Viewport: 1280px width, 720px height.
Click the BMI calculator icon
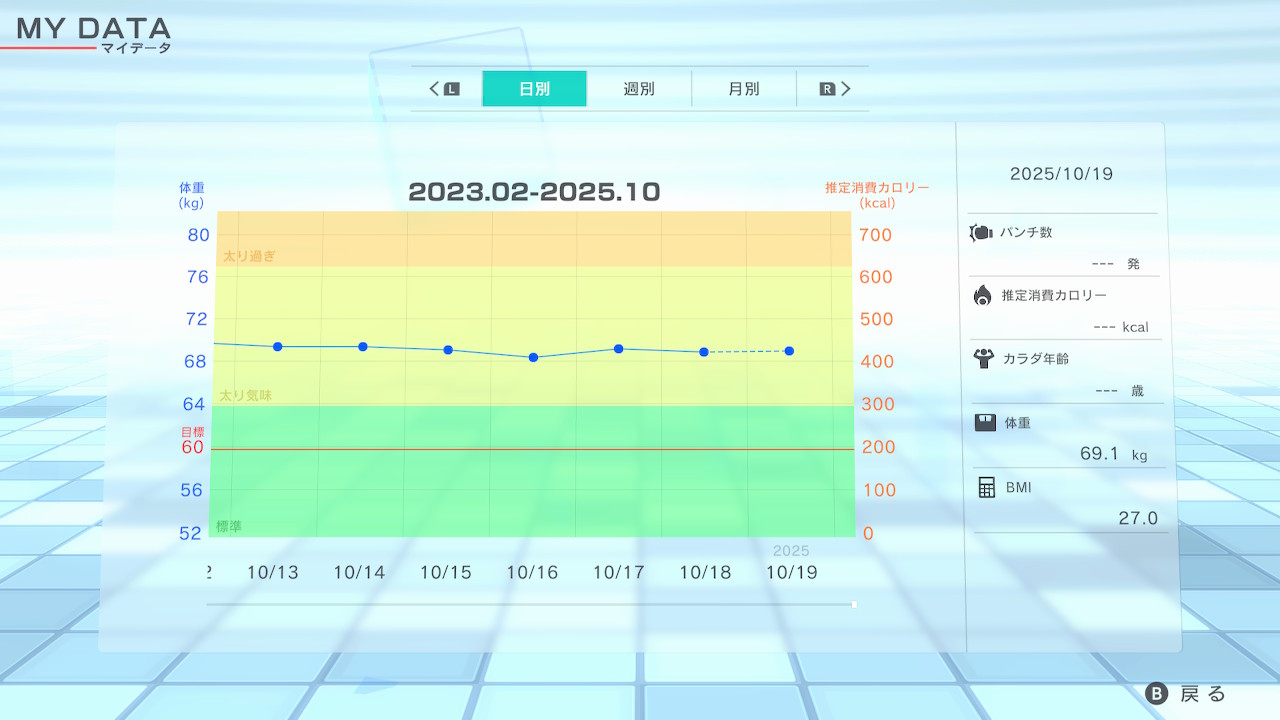click(x=986, y=488)
